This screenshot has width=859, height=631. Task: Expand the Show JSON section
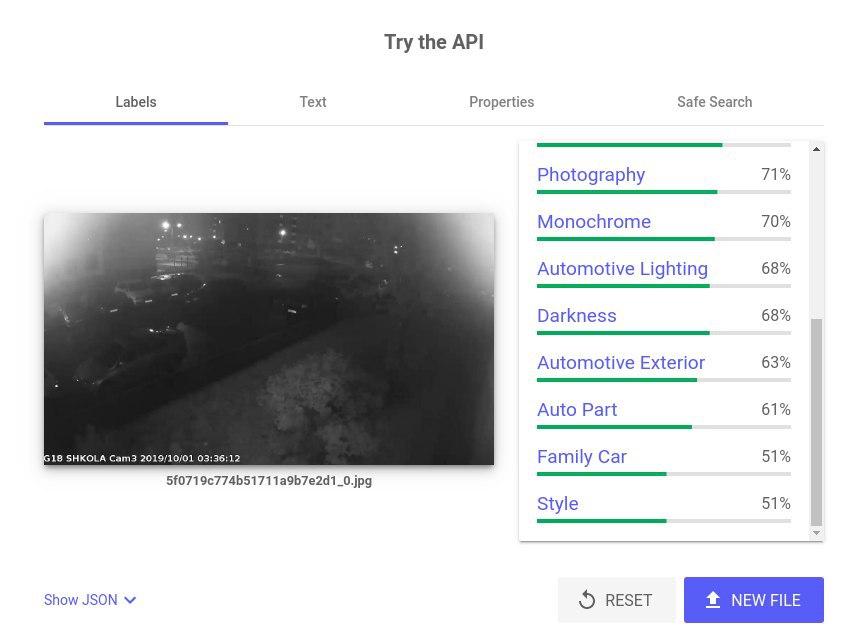click(90, 600)
